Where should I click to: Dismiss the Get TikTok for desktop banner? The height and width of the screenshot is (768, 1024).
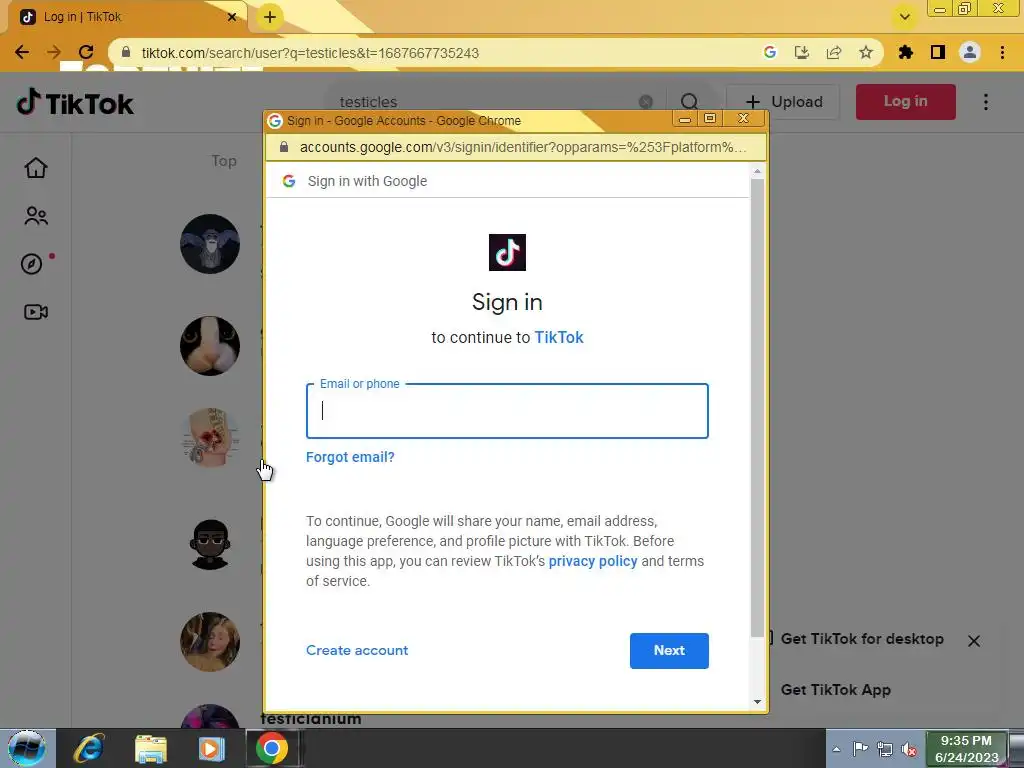point(973,641)
